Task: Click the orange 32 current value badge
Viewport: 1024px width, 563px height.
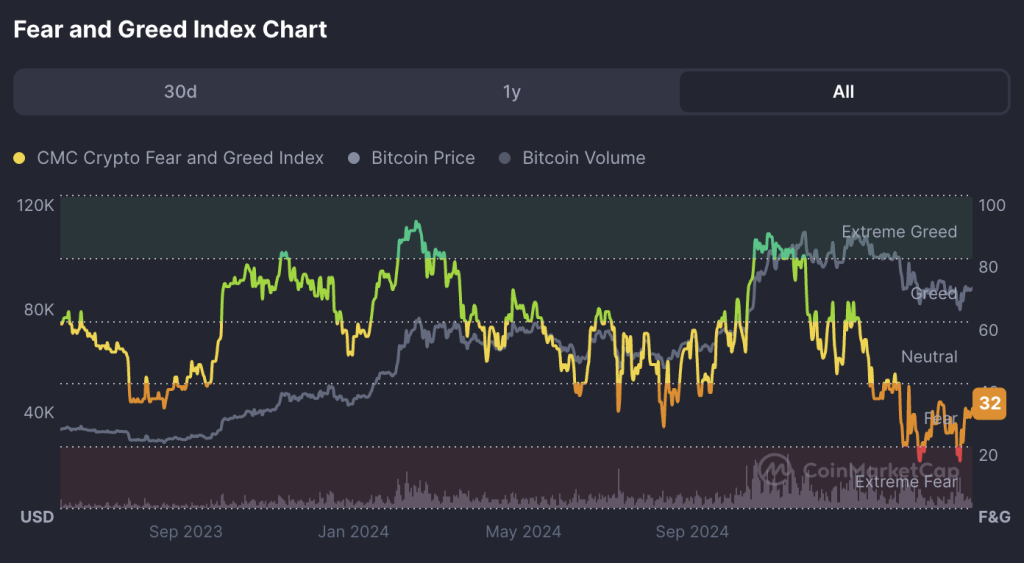Action: coord(989,403)
